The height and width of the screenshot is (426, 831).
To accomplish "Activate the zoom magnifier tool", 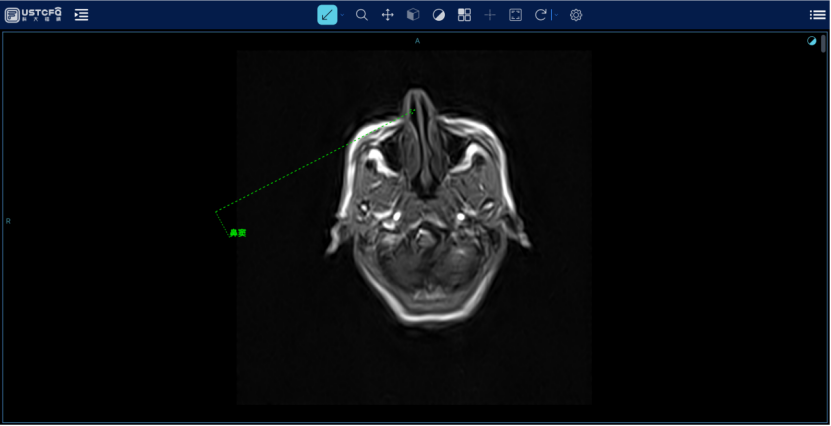I will (362, 15).
